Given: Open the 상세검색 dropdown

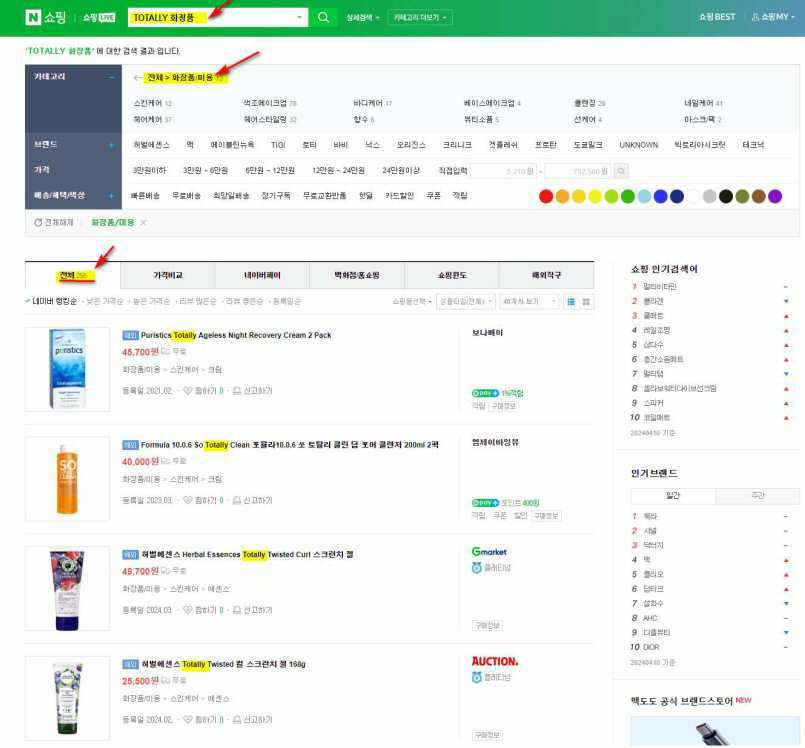Looking at the screenshot, I should point(362,17).
